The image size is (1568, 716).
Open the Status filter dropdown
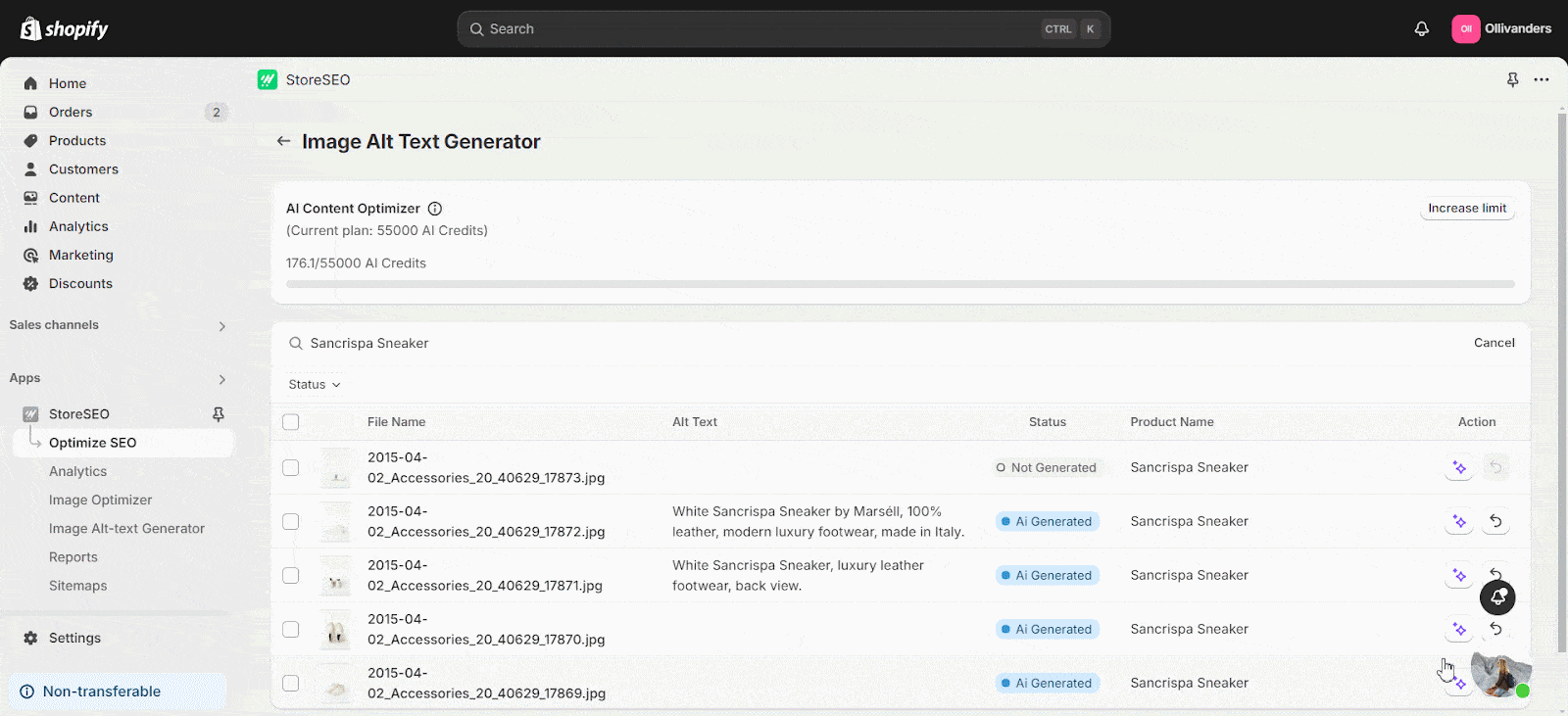tap(315, 385)
